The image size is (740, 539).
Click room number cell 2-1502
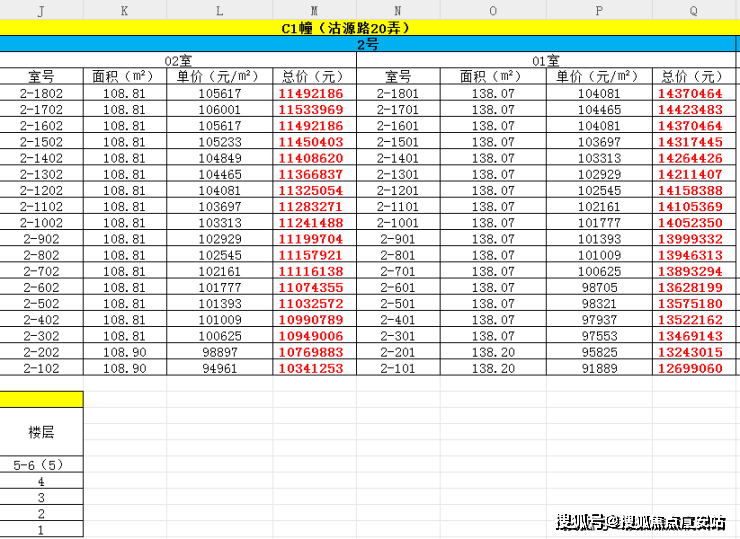pyautogui.click(x=42, y=142)
